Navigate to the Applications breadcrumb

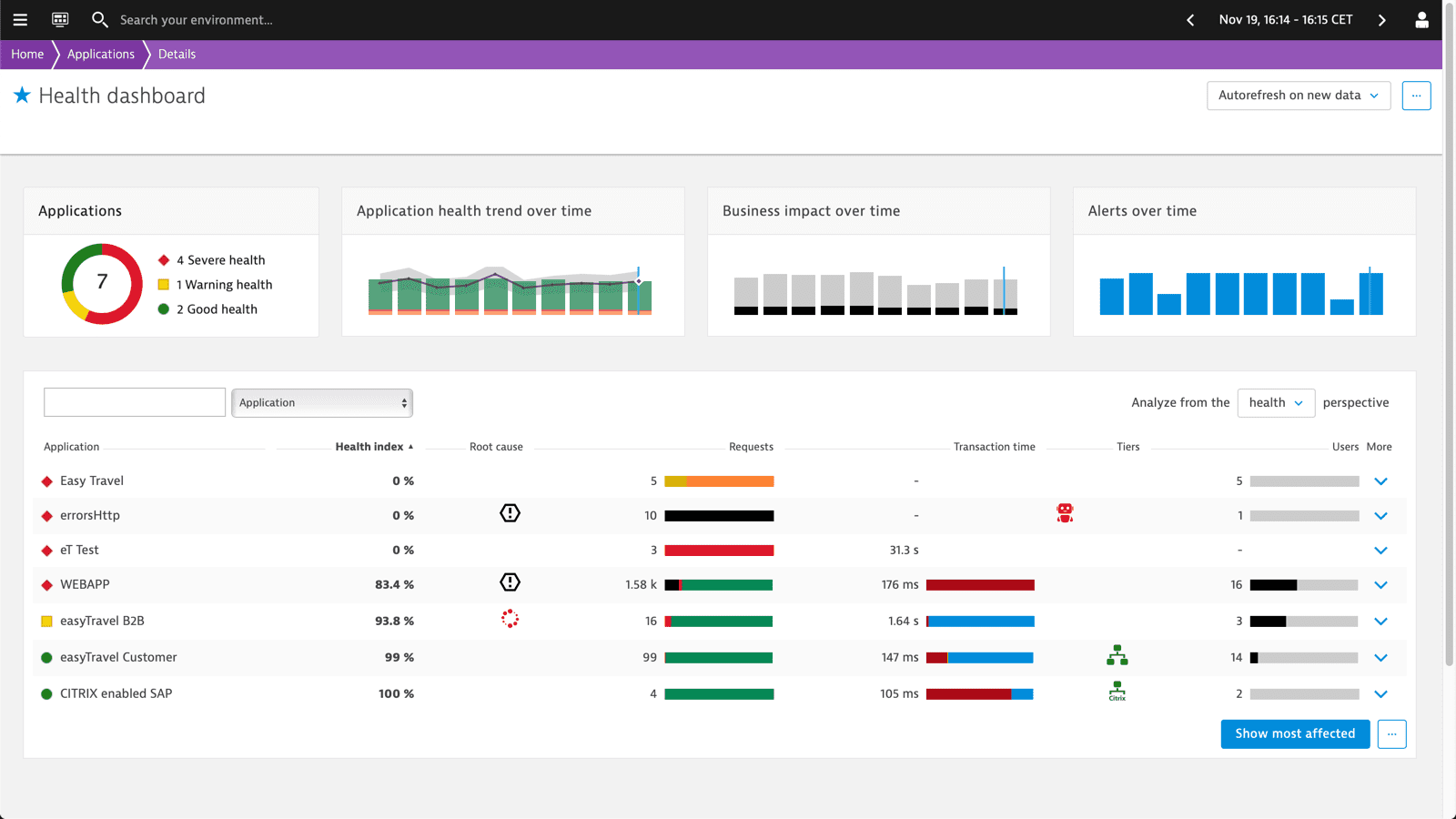pyautogui.click(x=100, y=54)
